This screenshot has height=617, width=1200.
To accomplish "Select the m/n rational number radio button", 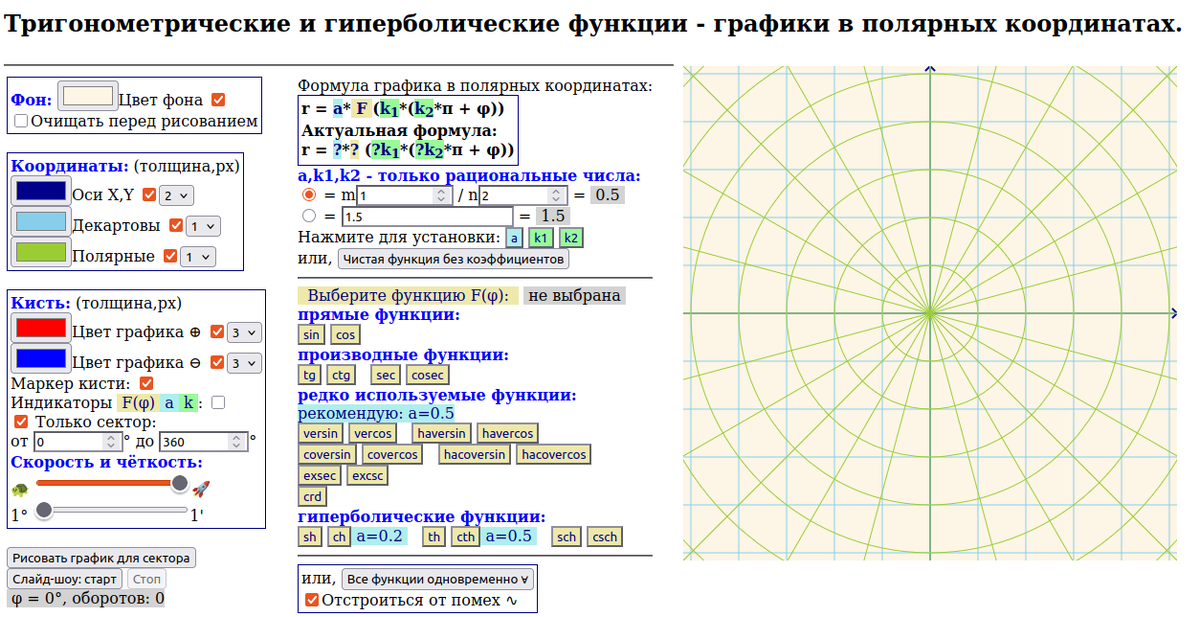I will click(309, 195).
